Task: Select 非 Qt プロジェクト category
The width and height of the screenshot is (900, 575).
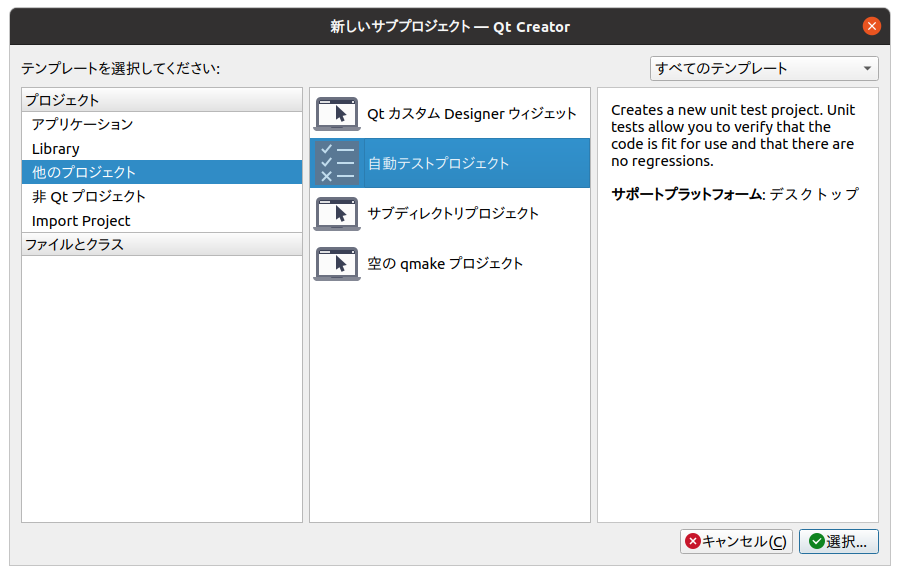Action: coord(162,196)
